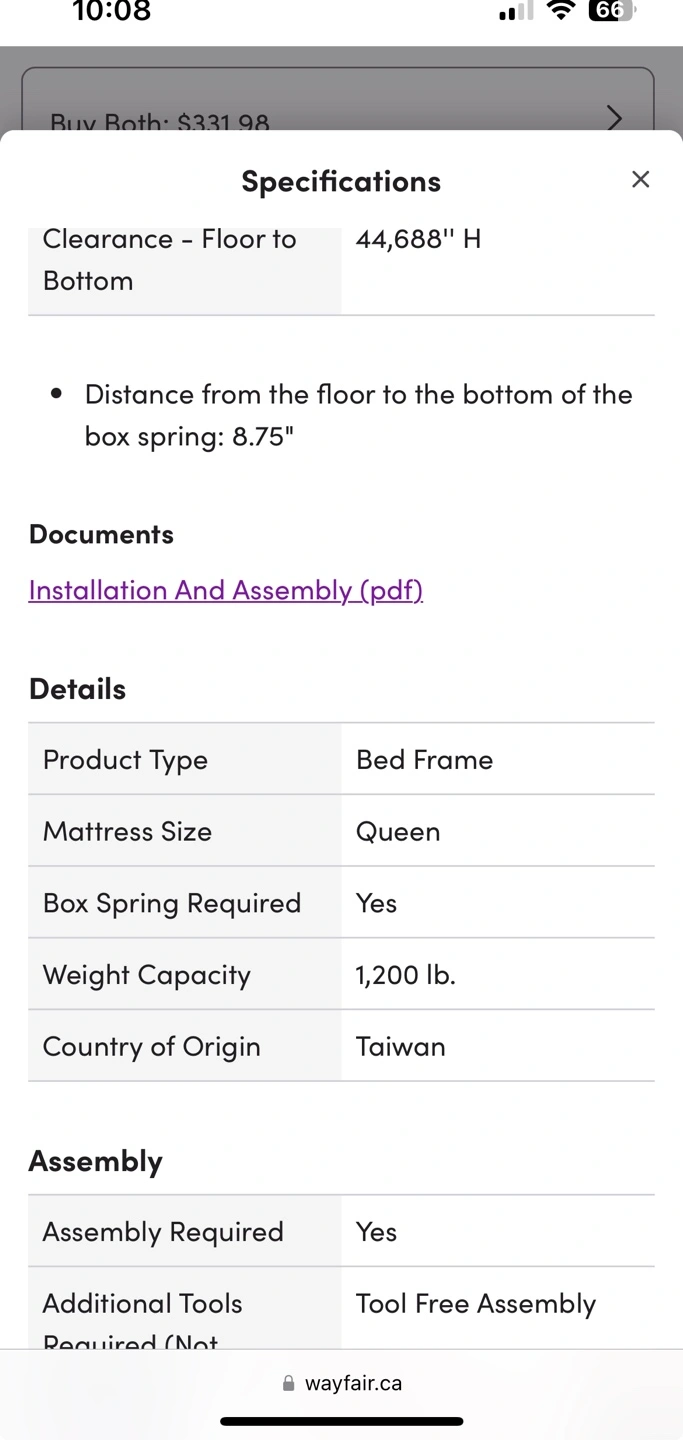Tap the Buy Both: $331.98 banner text
The width and height of the screenshot is (683, 1440).
(160, 122)
